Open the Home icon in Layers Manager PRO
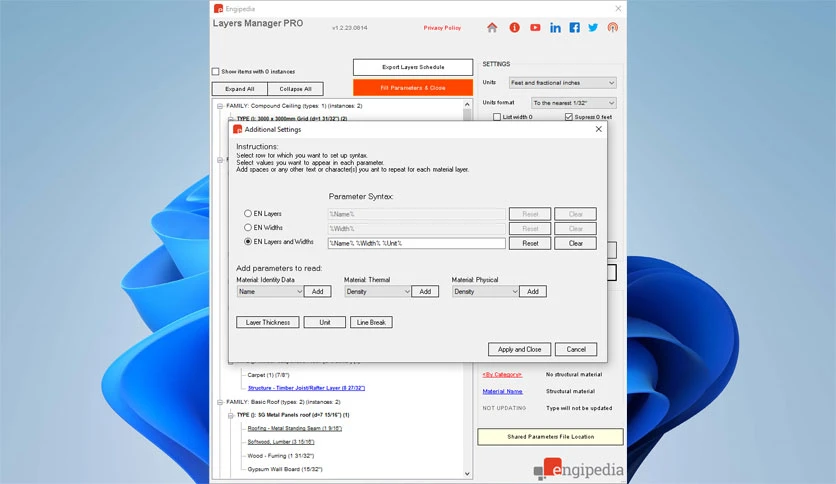This screenshot has height=484, width=836. [492, 28]
